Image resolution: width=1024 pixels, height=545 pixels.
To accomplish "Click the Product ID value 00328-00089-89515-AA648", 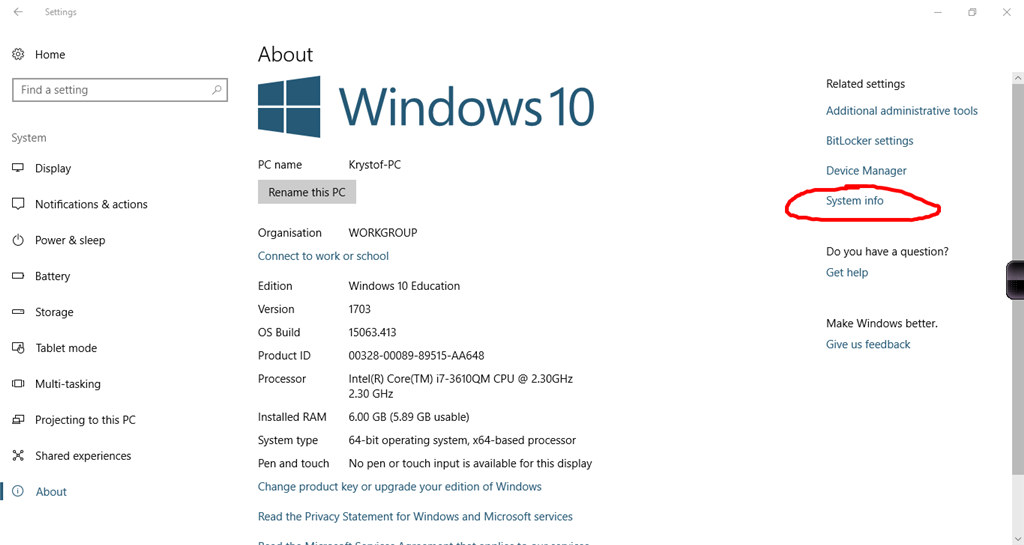I will [417, 356].
